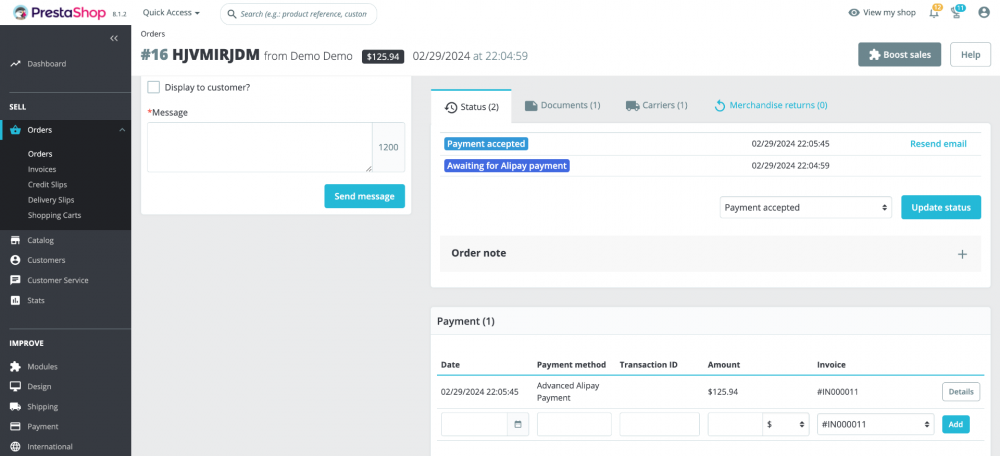1000x456 pixels.
Task: Switch to Merchandise returns (0) tab
Action: (x=770, y=105)
